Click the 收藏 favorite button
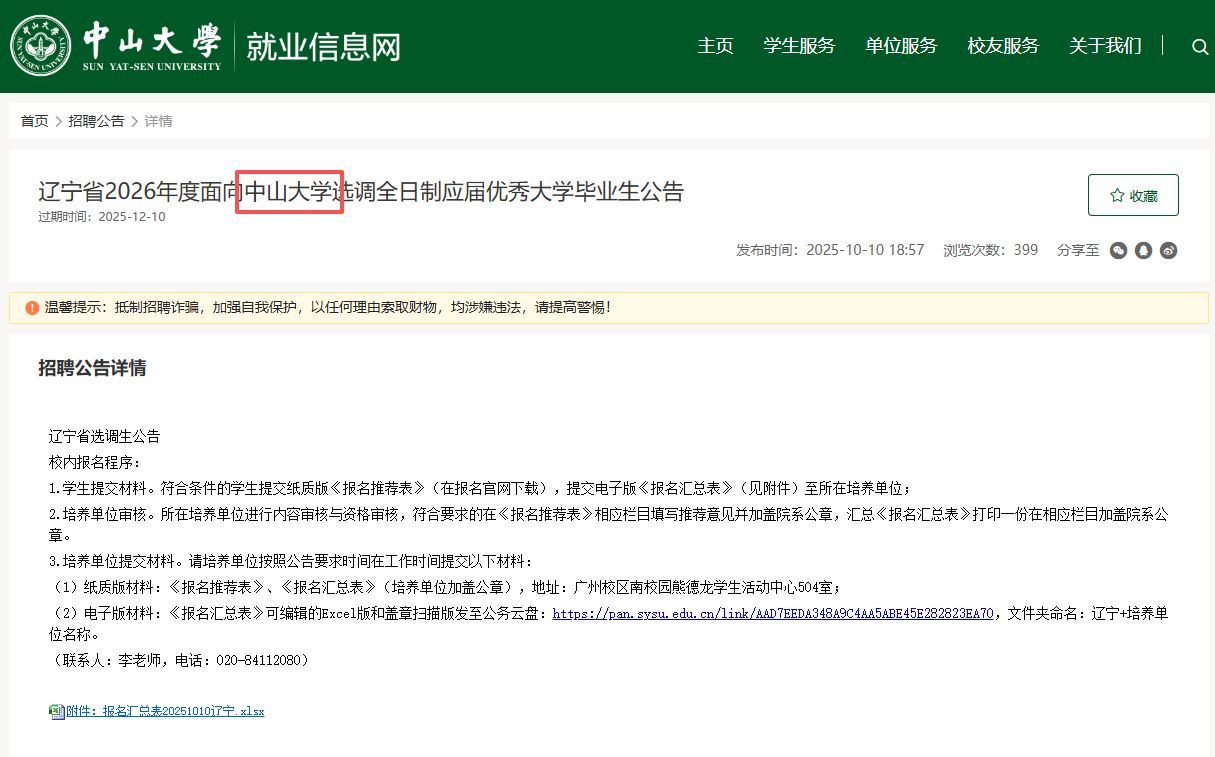 (x=1133, y=195)
